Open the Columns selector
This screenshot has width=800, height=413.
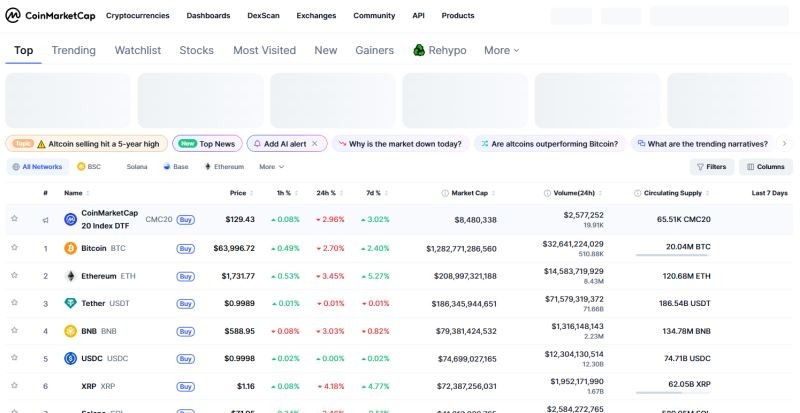pyautogui.click(x=766, y=167)
